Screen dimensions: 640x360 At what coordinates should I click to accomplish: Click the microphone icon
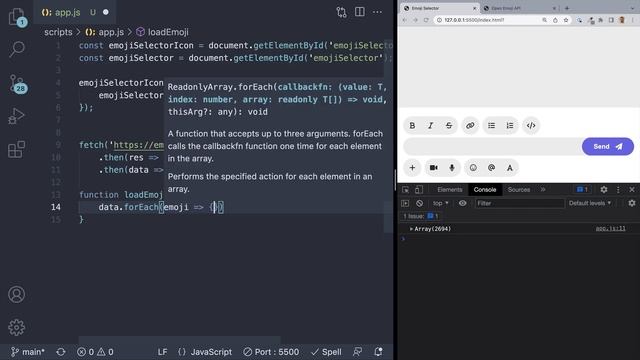pos(452,168)
